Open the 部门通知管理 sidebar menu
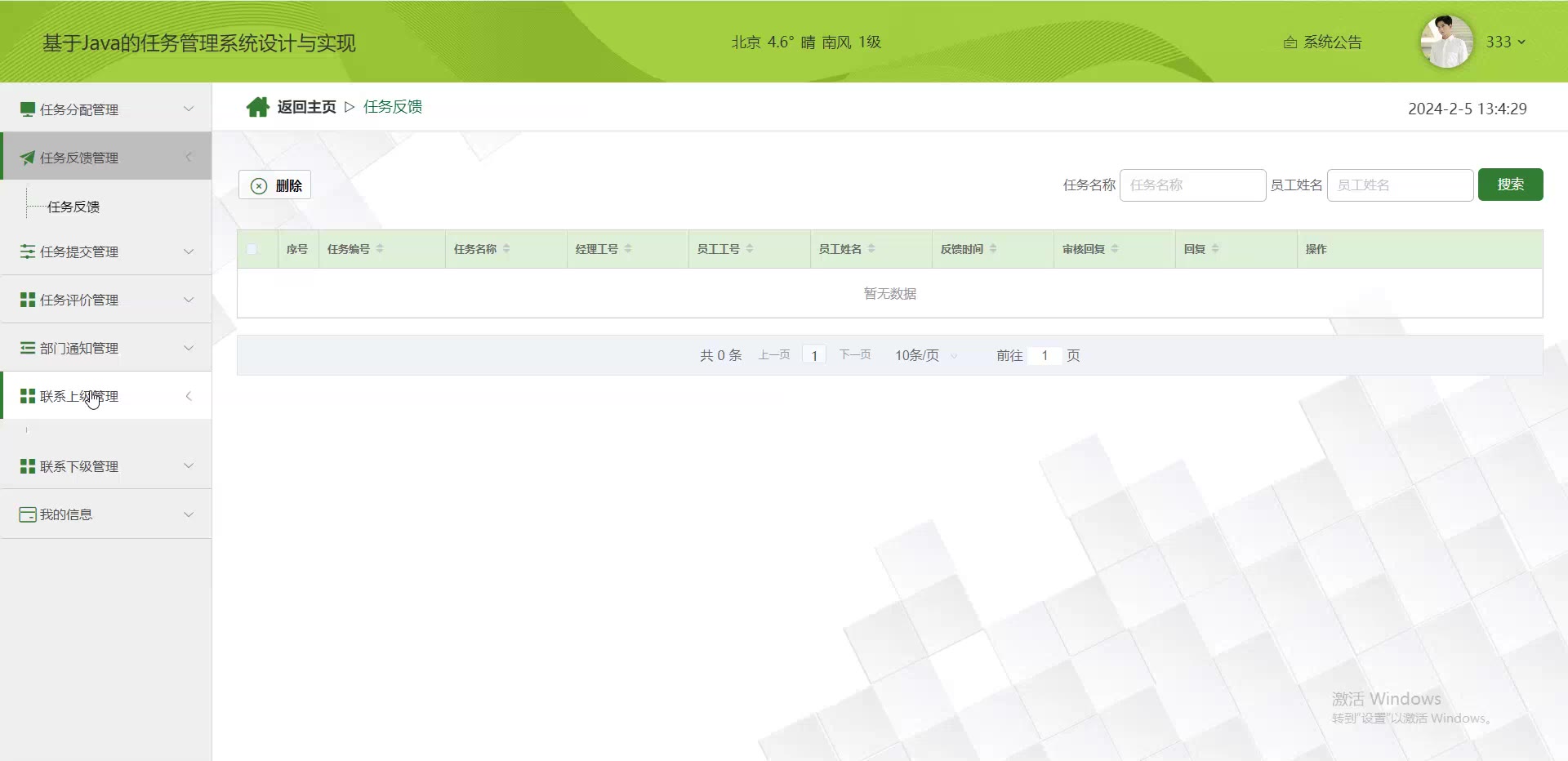The image size is (1568, 761). pos(106,348)
